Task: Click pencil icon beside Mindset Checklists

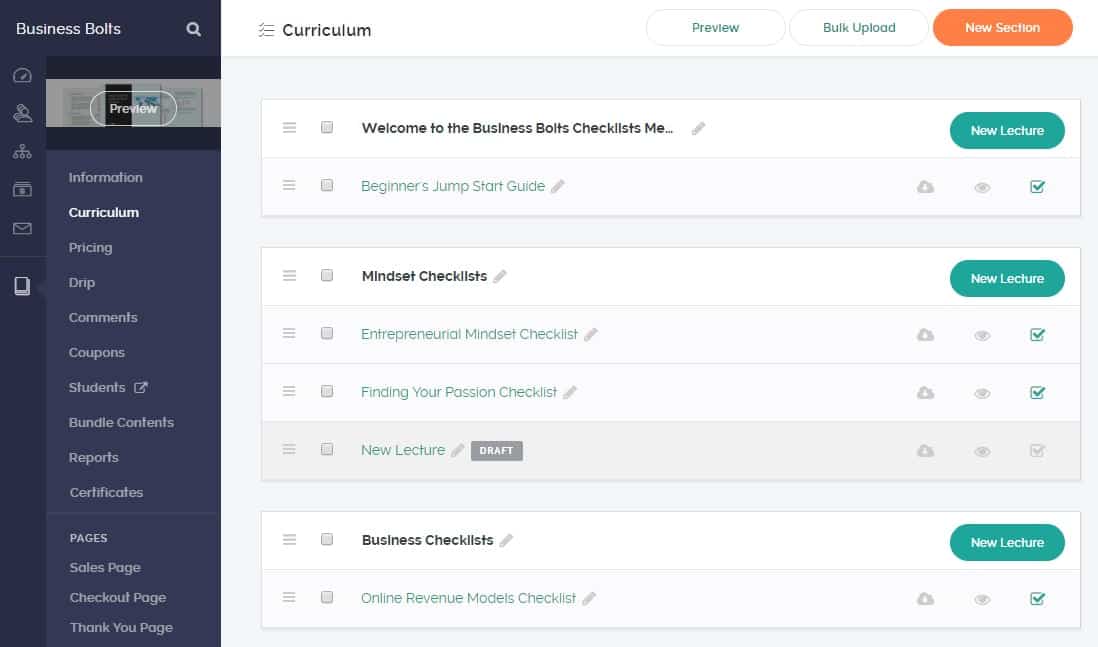Action: point(500,276)
